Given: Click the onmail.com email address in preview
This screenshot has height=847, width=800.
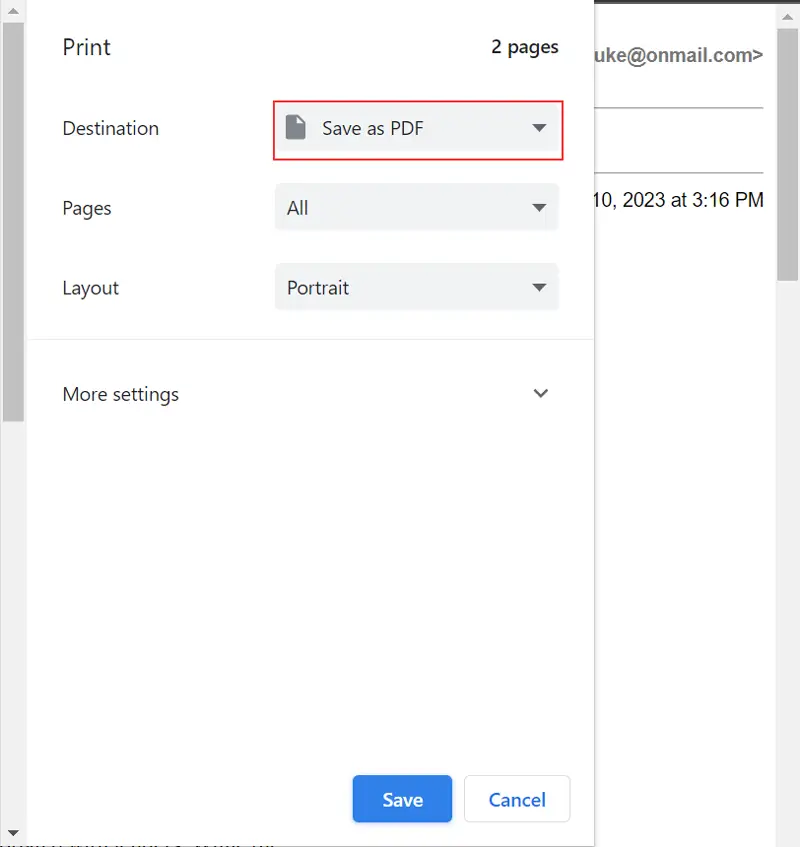Looking at the screenshot, I should point(678,56).
